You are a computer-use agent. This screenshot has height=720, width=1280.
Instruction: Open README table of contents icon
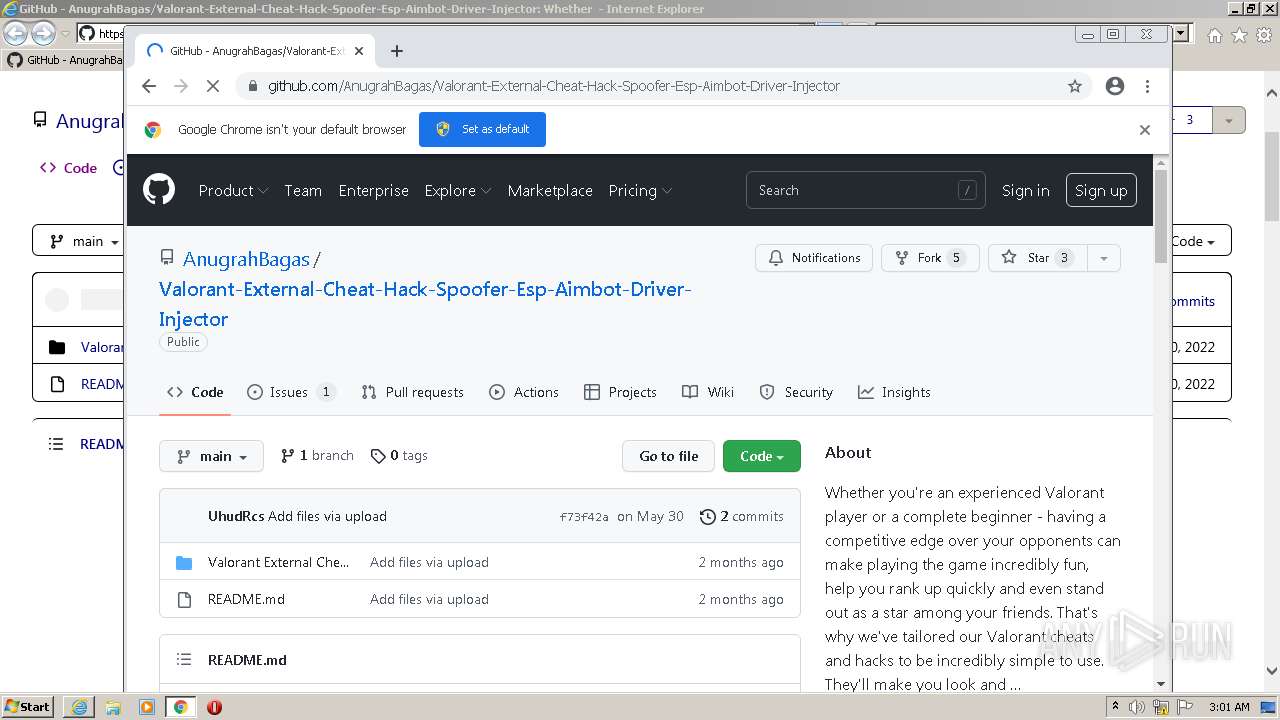coord(184,660)
